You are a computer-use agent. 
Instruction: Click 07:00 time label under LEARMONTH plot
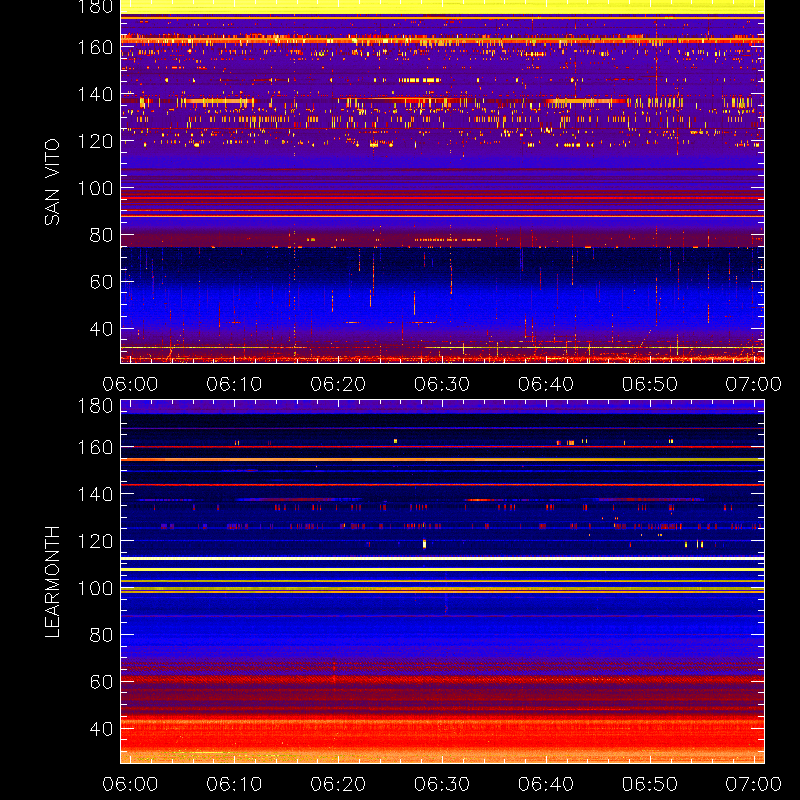tap(754, 784)
